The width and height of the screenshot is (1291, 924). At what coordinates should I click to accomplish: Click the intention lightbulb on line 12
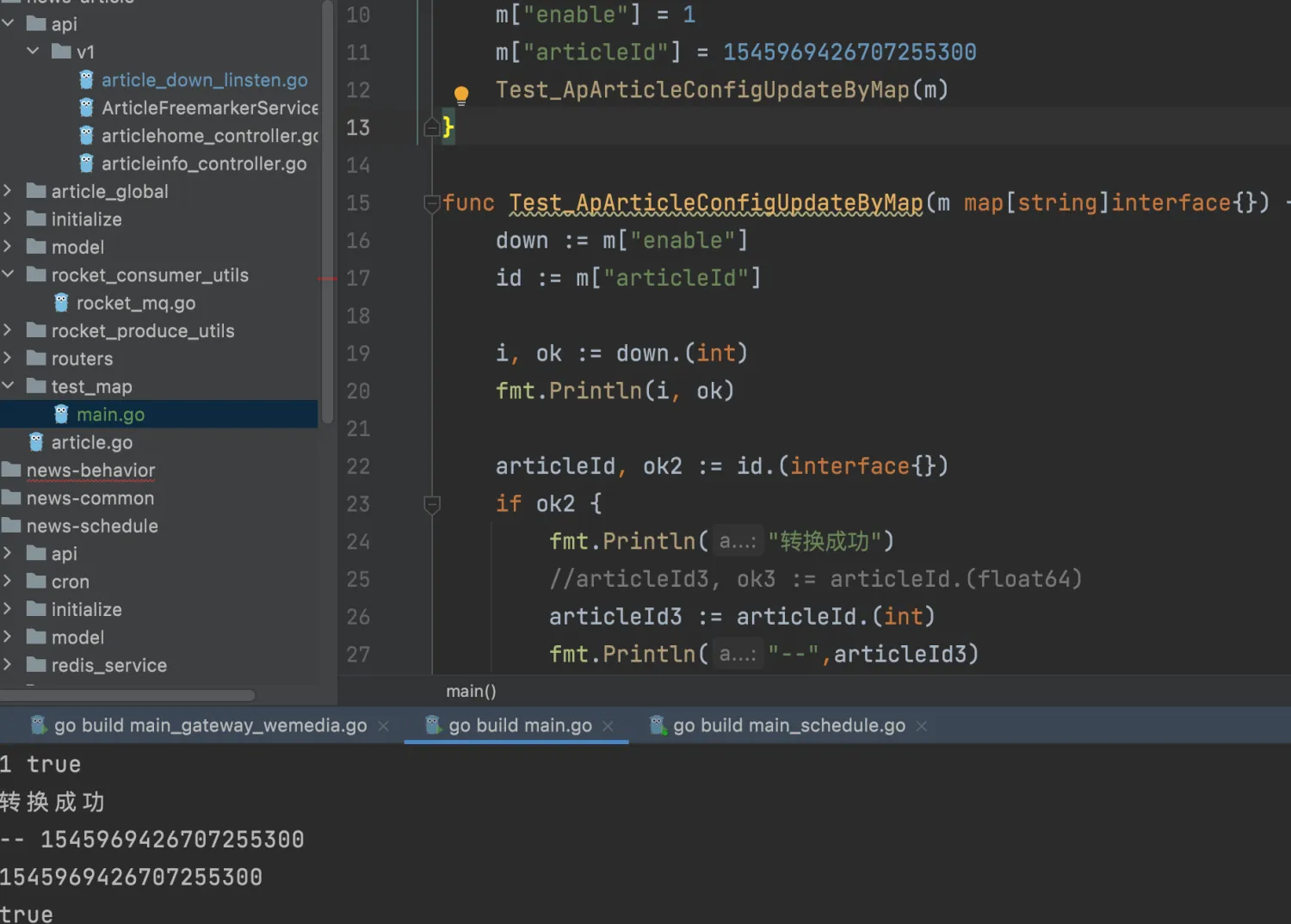click(461, 95)
